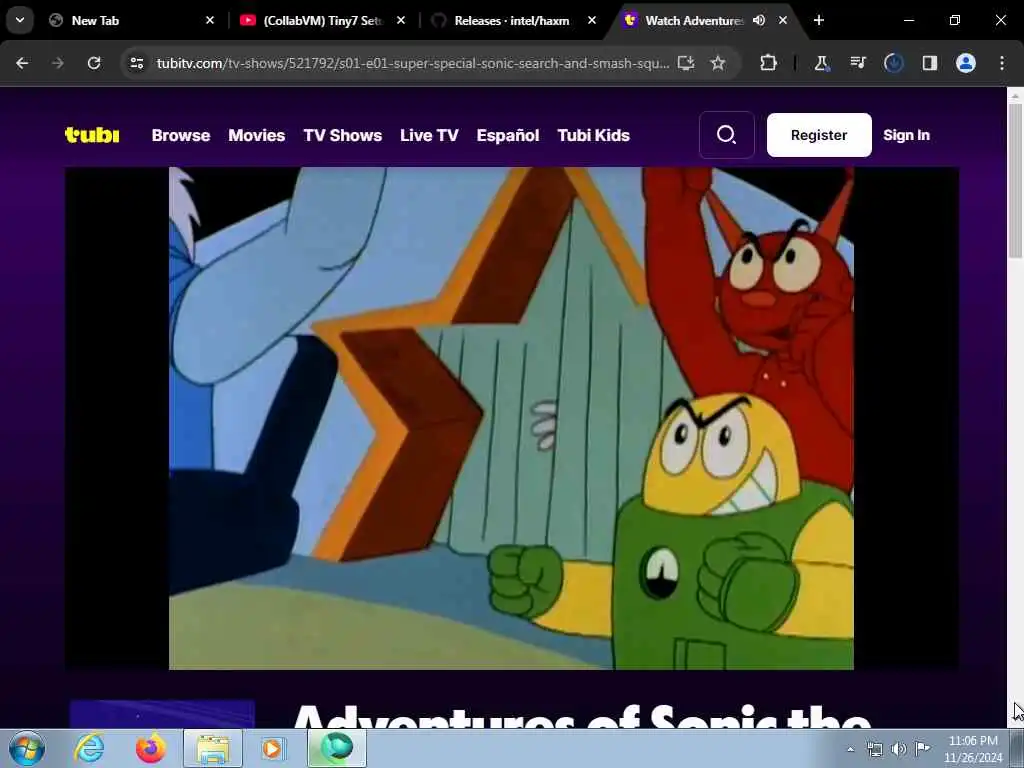Screen dimensions: 1024x768
Task: Open the Tubi logo home link
Action: 92,135
